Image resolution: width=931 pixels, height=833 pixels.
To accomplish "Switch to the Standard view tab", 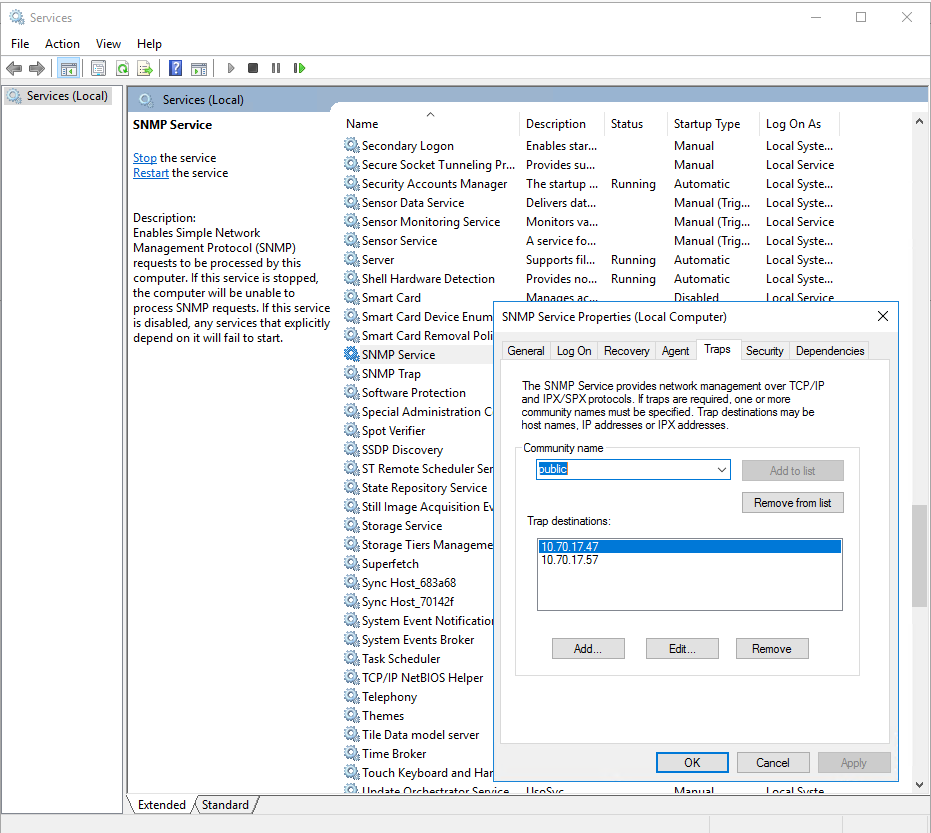I will pos(225,804).
